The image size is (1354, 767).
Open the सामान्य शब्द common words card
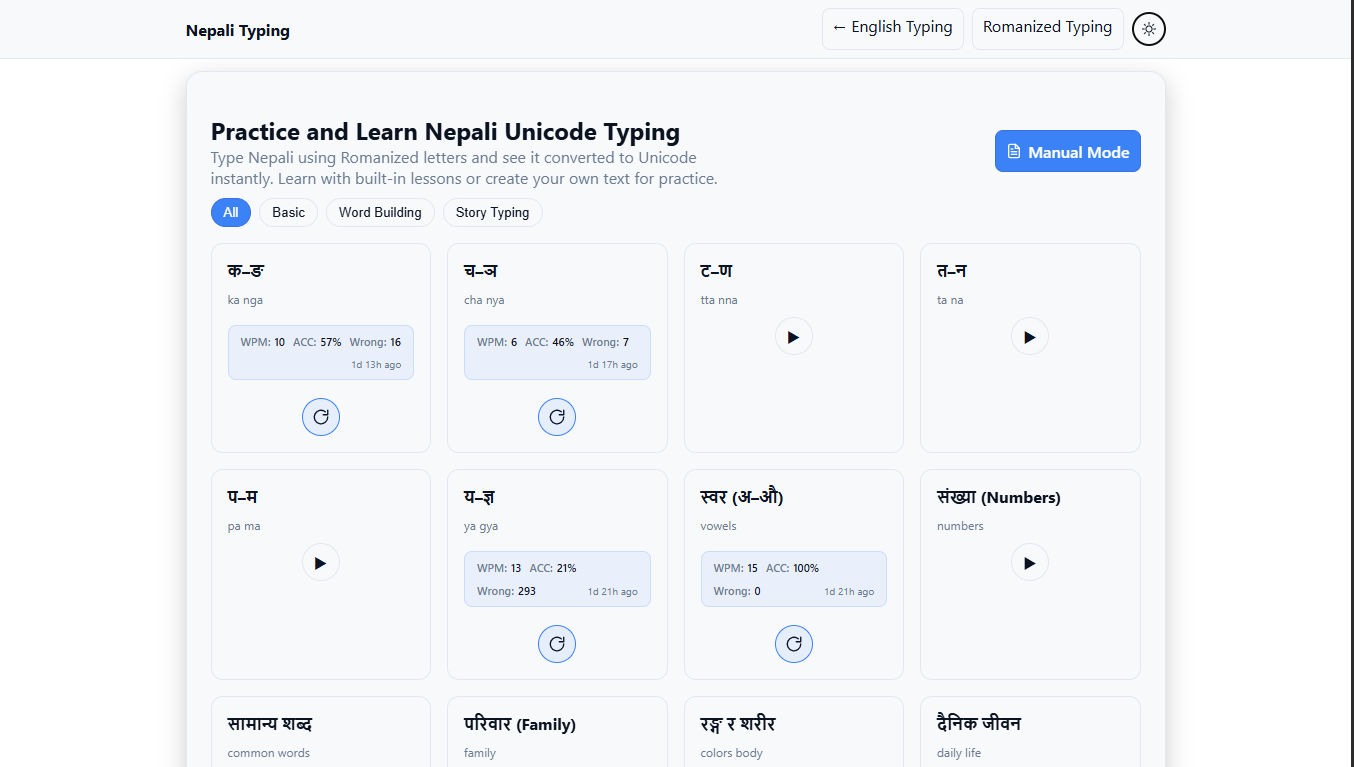(x=320, y=731)
